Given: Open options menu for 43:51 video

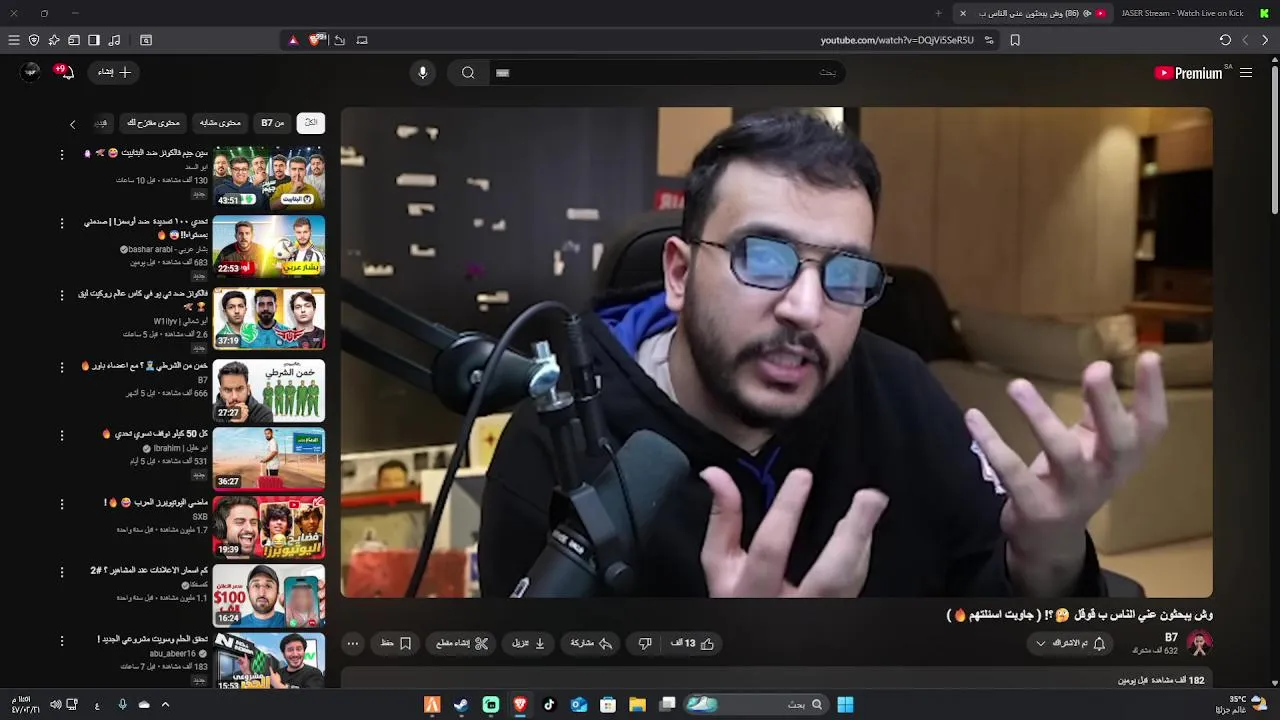Looking at the screenshot, I should coord(62,155).
